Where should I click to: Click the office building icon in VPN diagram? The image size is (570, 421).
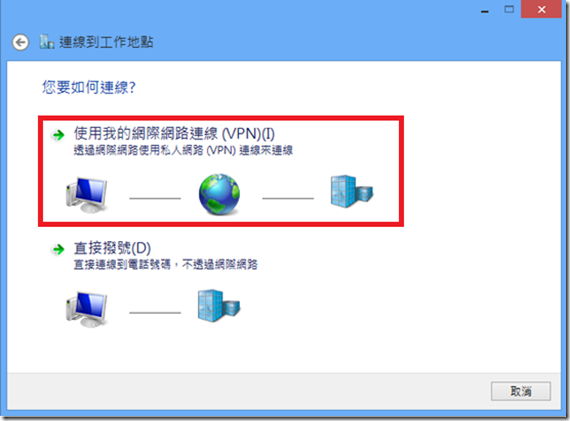click(x=352, y=191)
